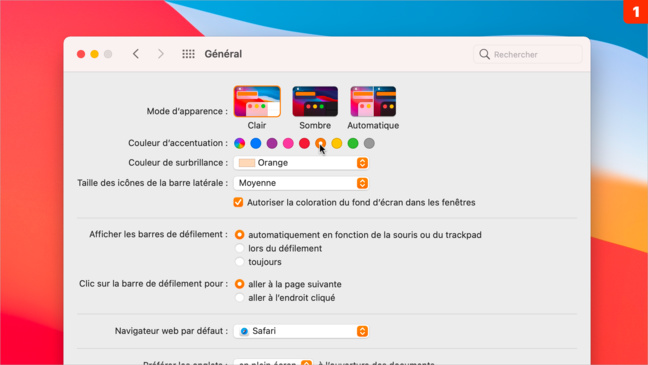Choose red accent color
The image size is (648, 365).
[x=305, y=143]
